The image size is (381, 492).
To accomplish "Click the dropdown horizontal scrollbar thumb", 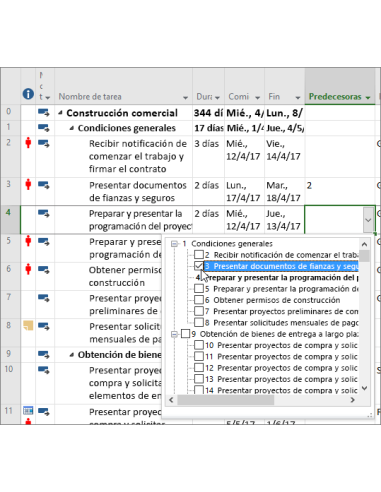I will point(225,400).
